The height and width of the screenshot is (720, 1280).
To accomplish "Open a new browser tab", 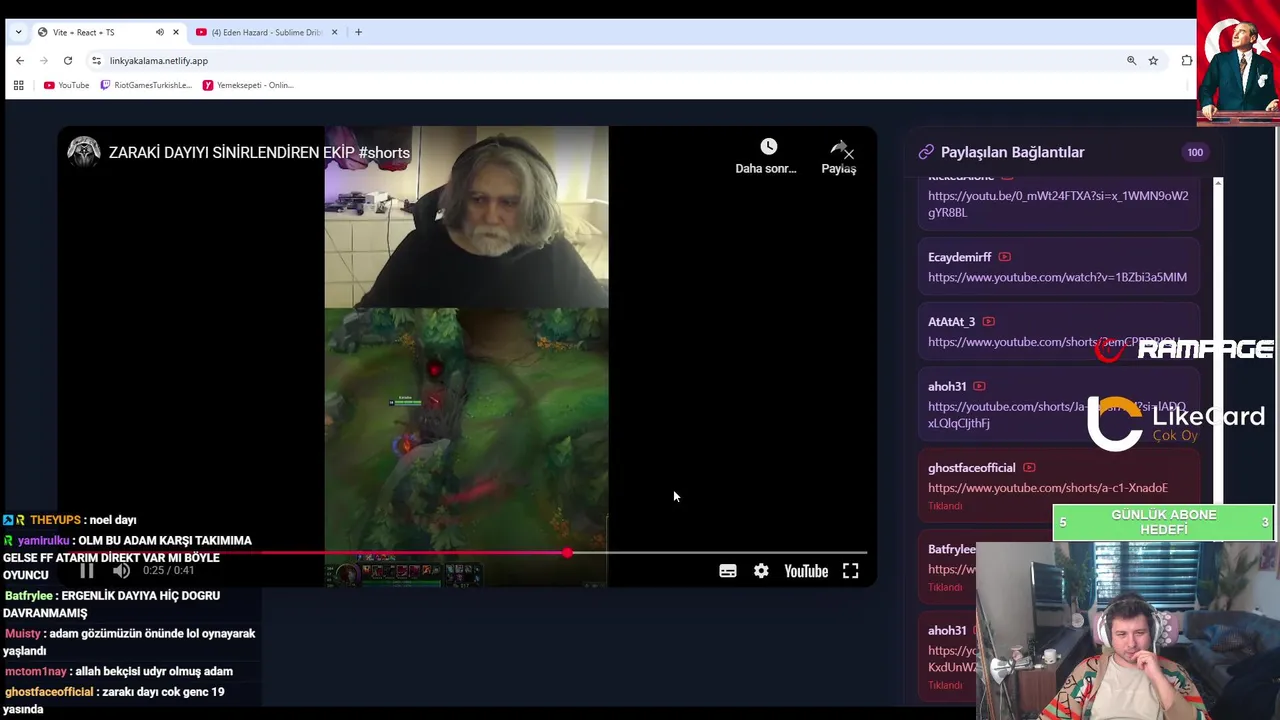I will coord(359,32).
